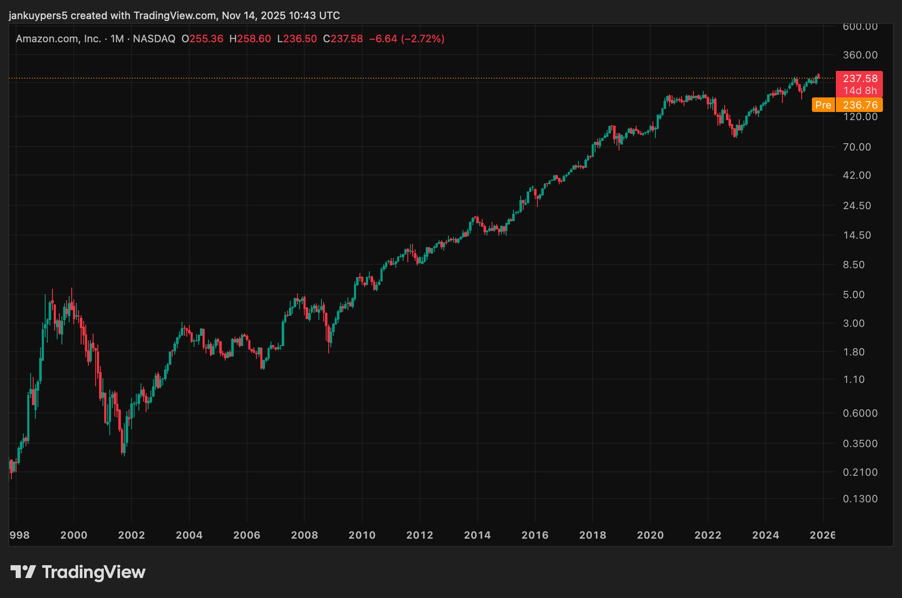Screen dimensions: 902x598
Task: Click the 120.00 price axis label
Action: (860, 117)
